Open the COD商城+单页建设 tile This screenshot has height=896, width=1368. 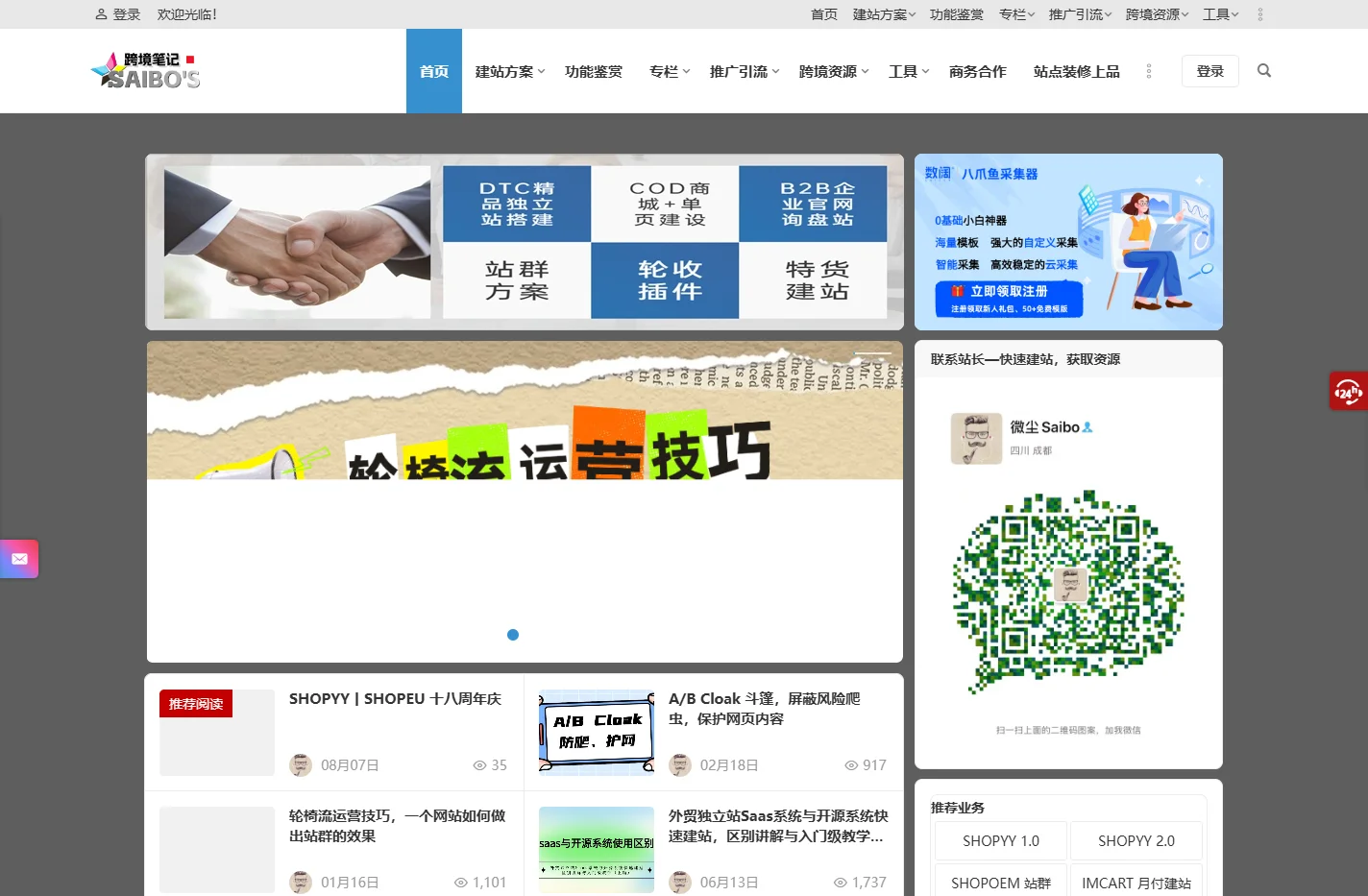pos(665,204)
